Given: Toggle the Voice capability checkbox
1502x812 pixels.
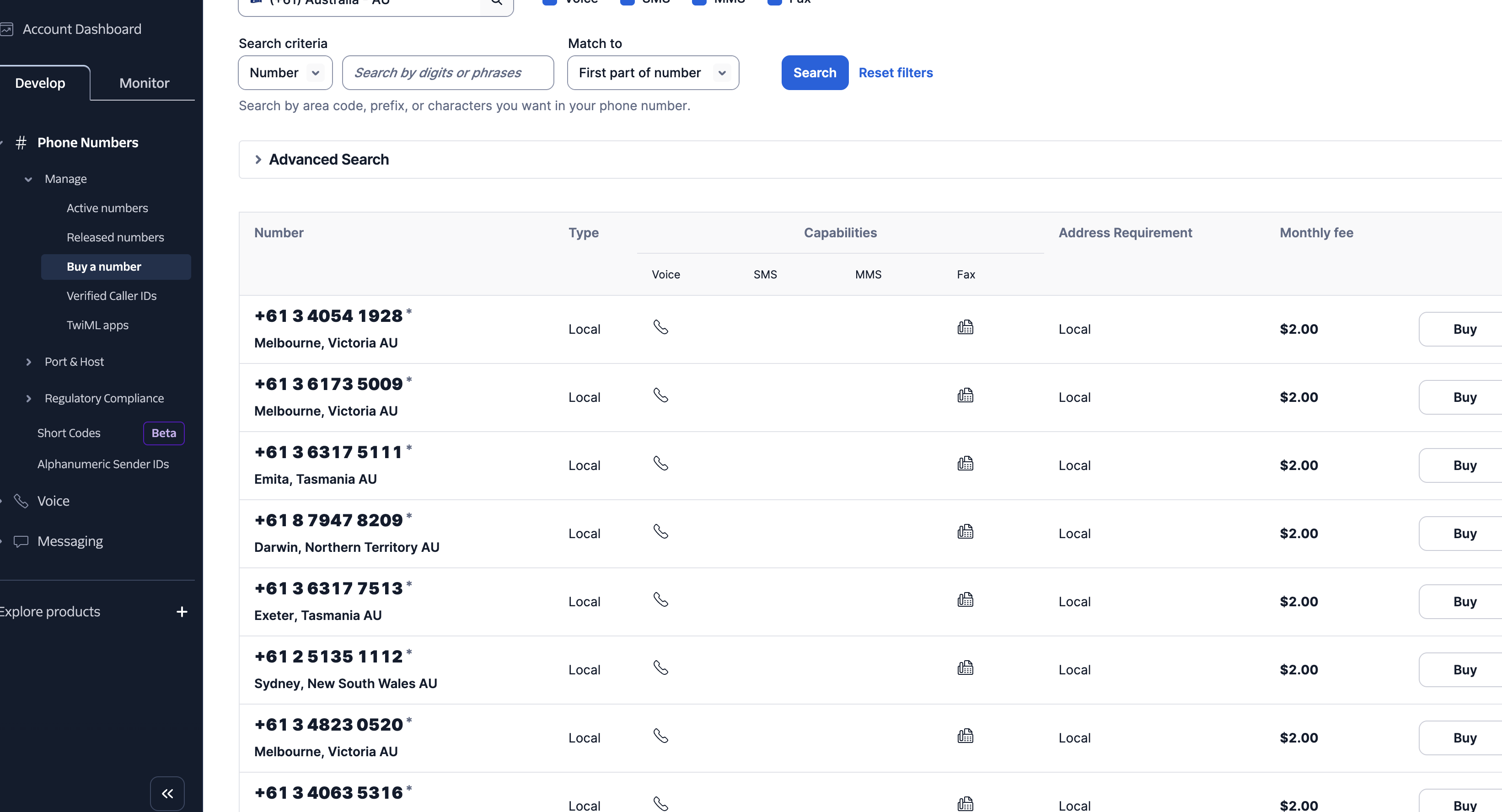Looking at the screenshot, I should click(549, 2).
